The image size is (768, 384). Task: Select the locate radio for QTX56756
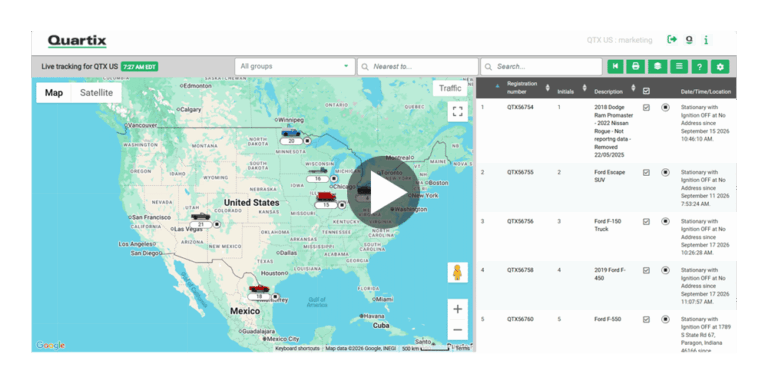click(665, 221)
